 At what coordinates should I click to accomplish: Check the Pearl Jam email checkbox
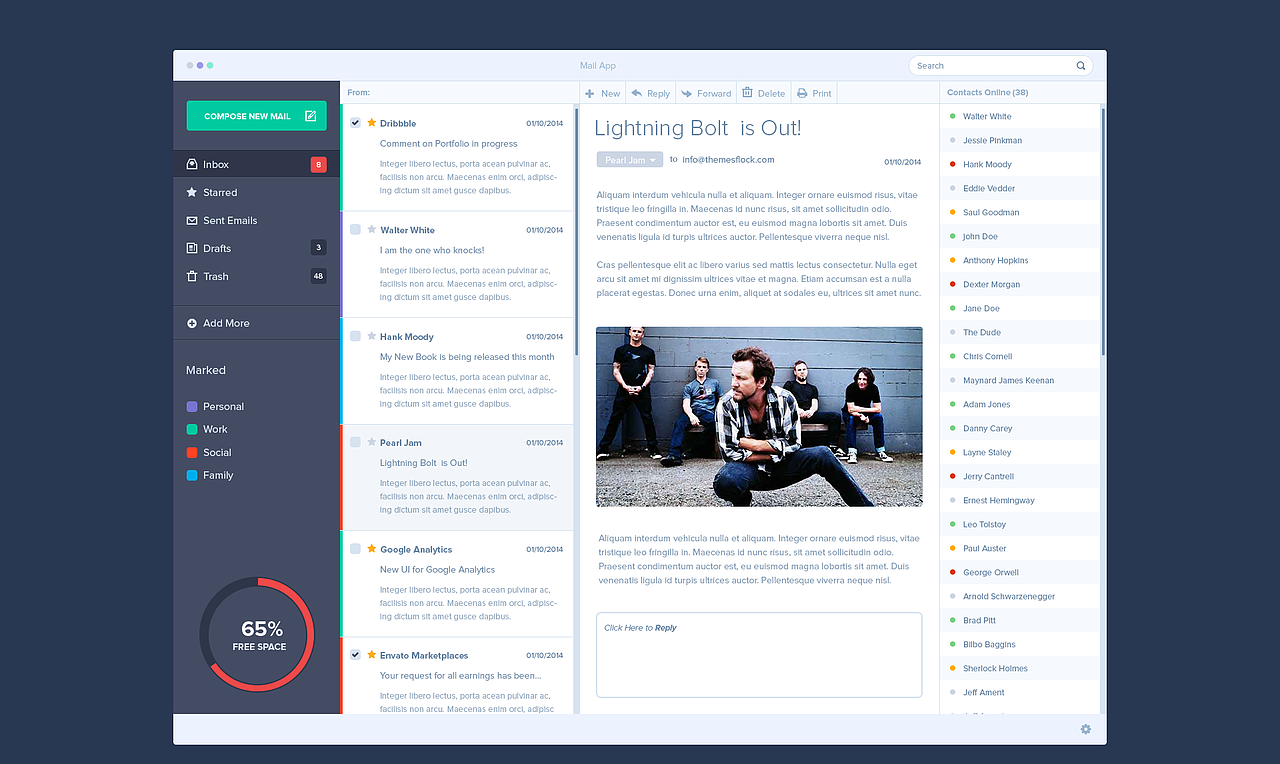tap(355, 442)
